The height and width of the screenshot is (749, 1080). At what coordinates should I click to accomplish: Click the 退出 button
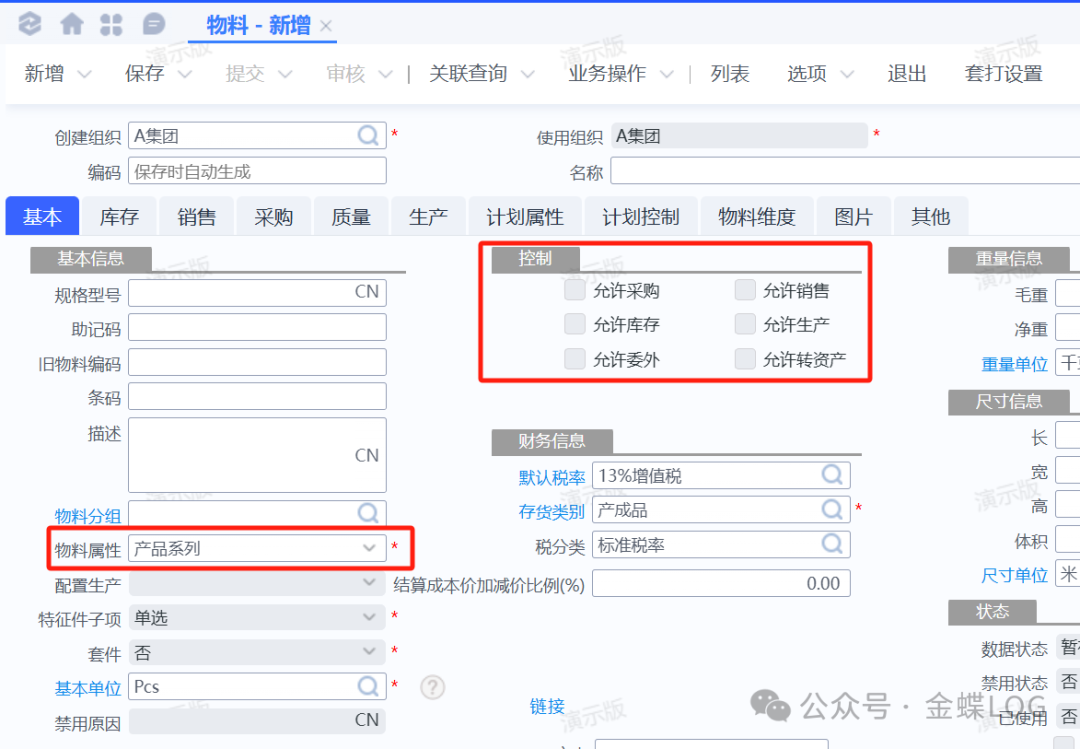pyautogui.click(x=907, y=74)
